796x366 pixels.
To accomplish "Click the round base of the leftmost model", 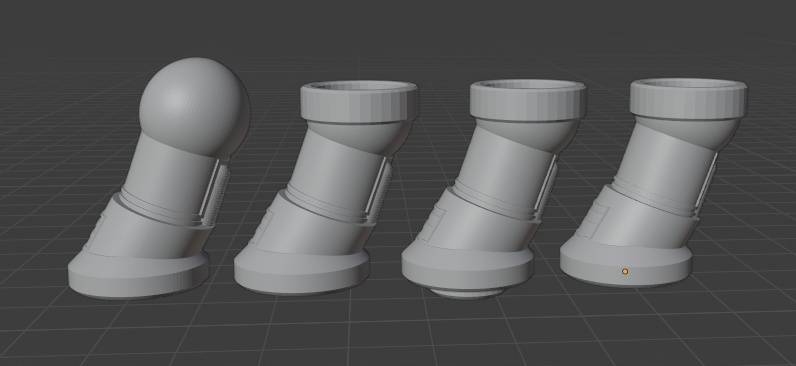I will pos(139,275).
